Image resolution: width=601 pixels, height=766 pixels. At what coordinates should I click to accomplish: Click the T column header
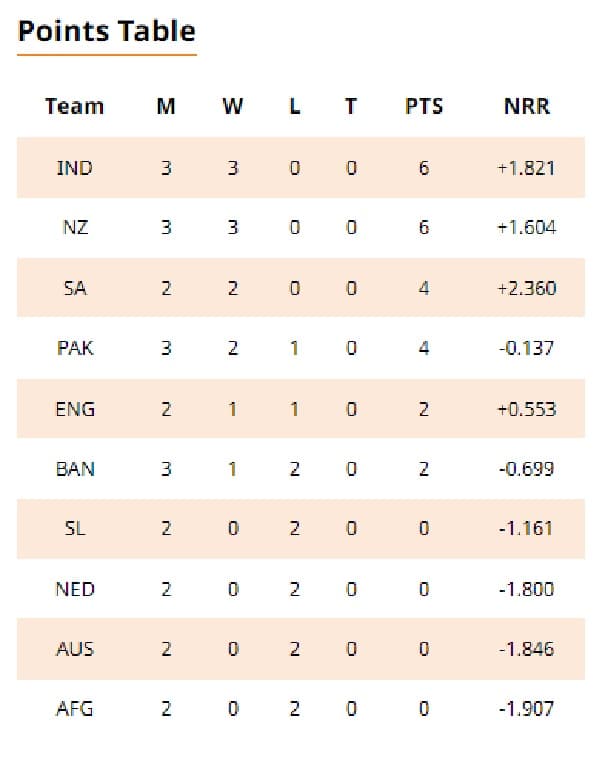click(350, 106)
